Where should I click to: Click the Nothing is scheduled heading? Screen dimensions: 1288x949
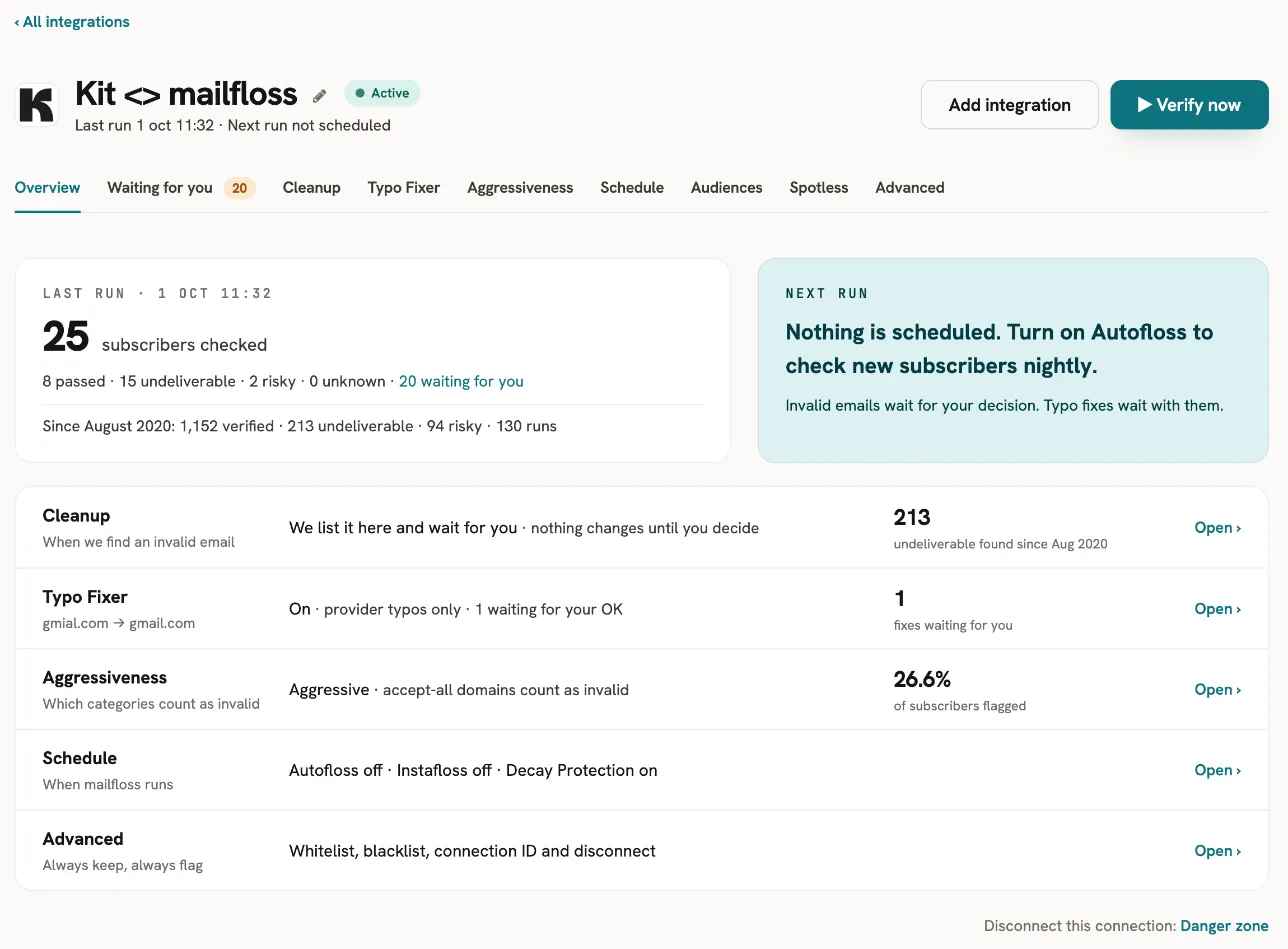pyautogui.click(x=1000, y=349)
